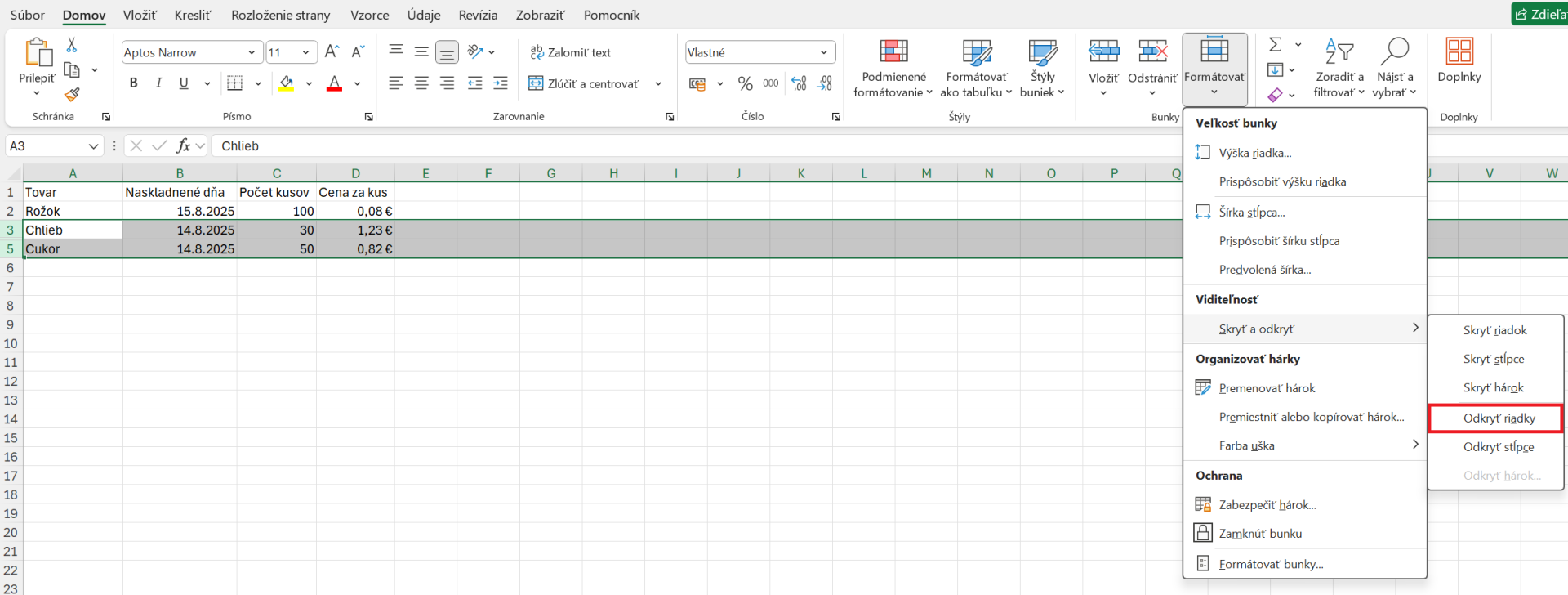Screen dimensions: 1568x595
Task: Toggle Bold formatting
Action: tap(134, 83)
